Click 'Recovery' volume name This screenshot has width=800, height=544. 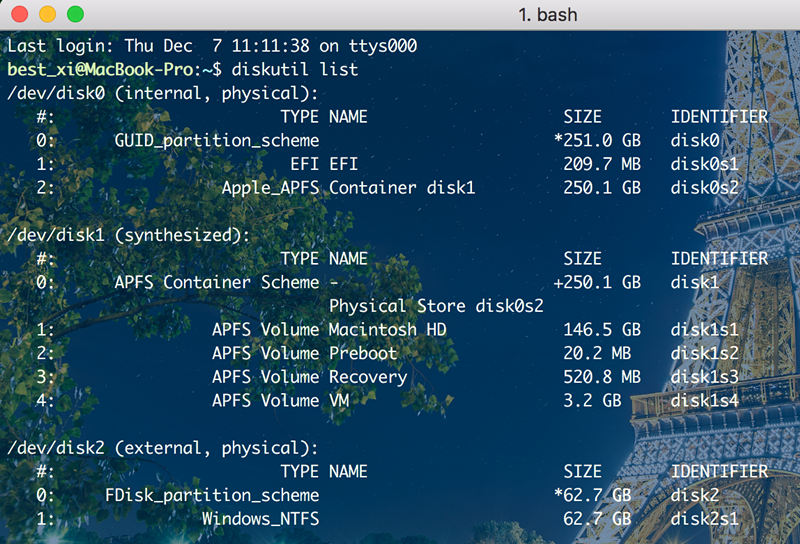pos(368,377)
